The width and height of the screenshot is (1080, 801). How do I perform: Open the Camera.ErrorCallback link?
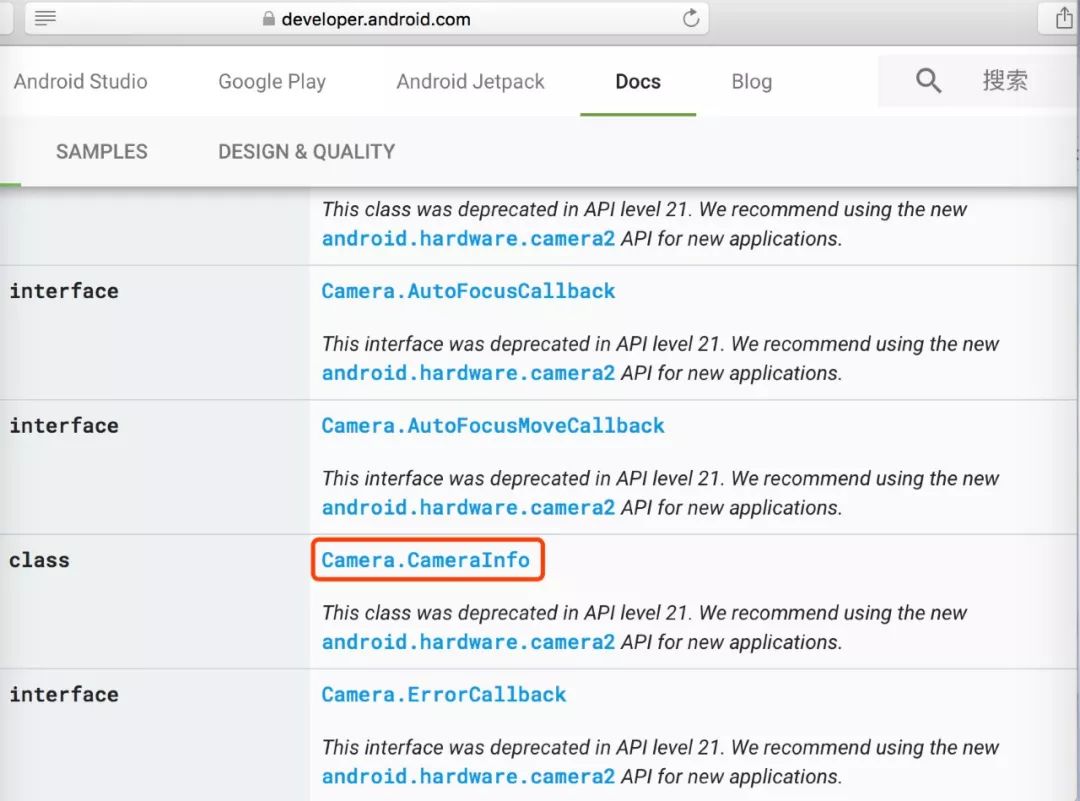[x=444, y=695]
